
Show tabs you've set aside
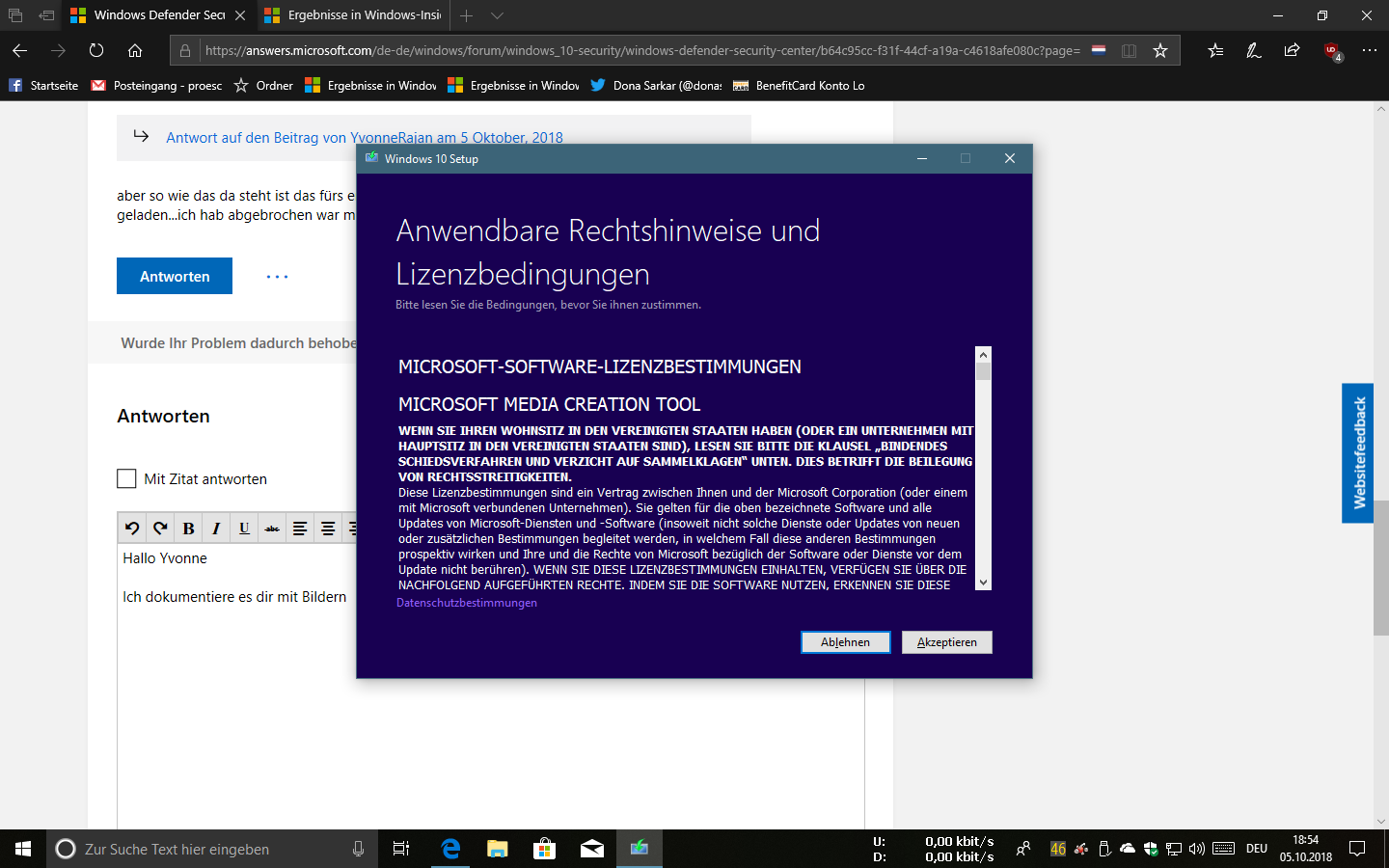15,15
